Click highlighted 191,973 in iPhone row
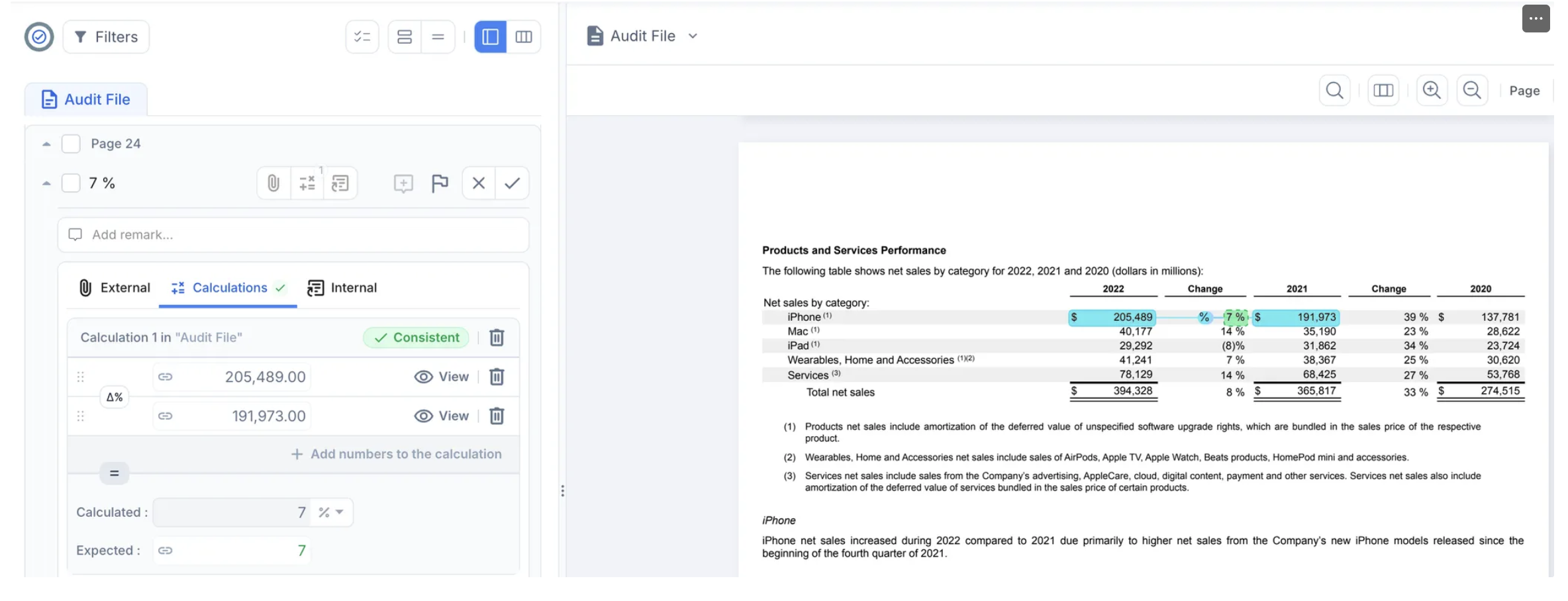This screenshot has height=601, width=1568. (1296, 318)
